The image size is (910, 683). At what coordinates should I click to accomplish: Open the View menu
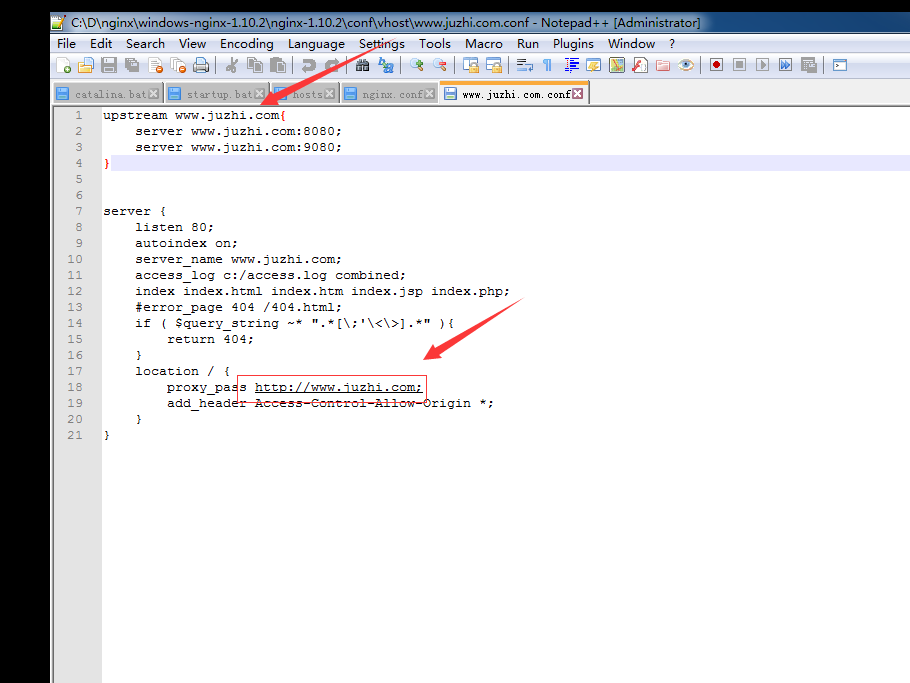coord(192,44)
